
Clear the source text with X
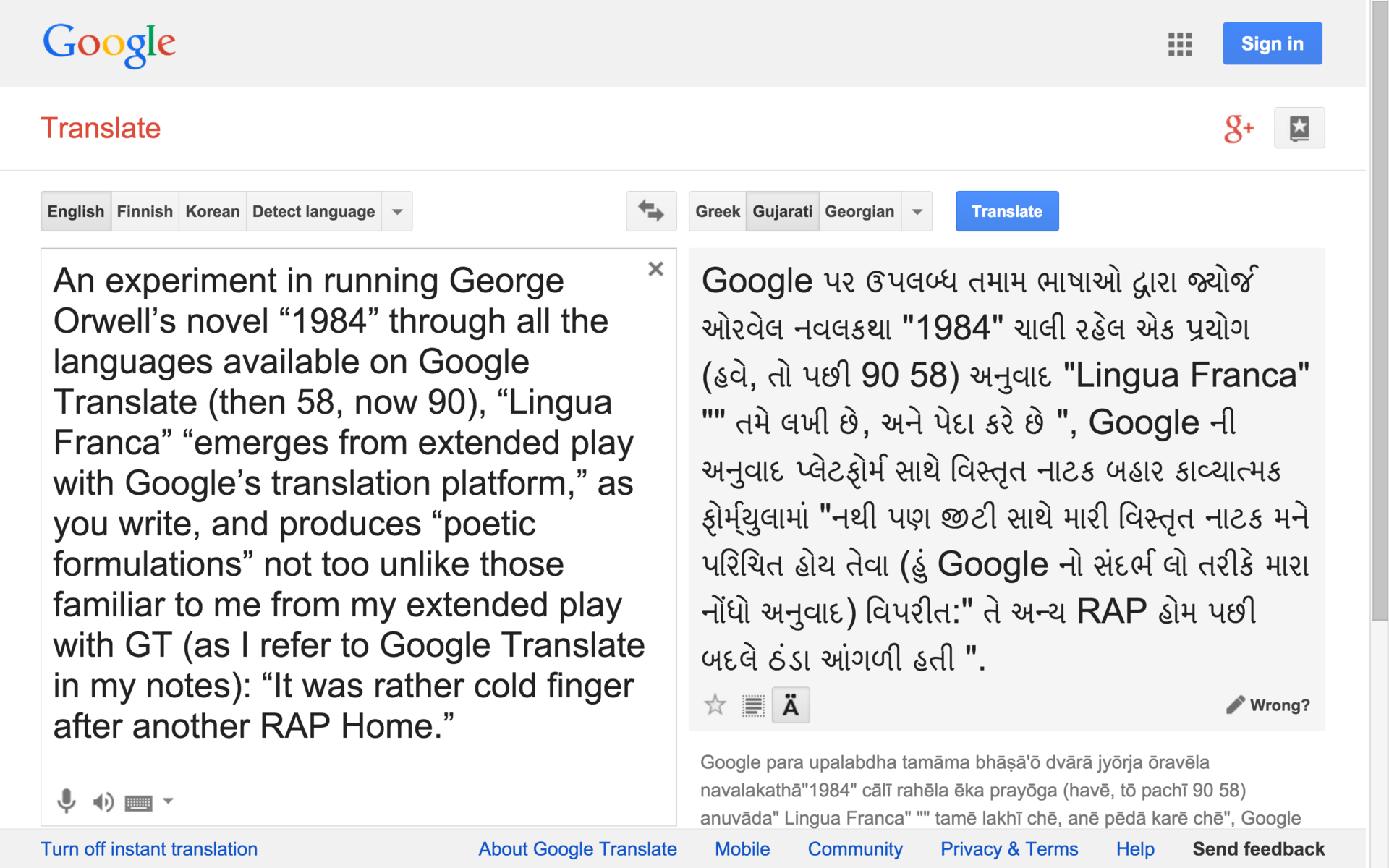[655, 269]
